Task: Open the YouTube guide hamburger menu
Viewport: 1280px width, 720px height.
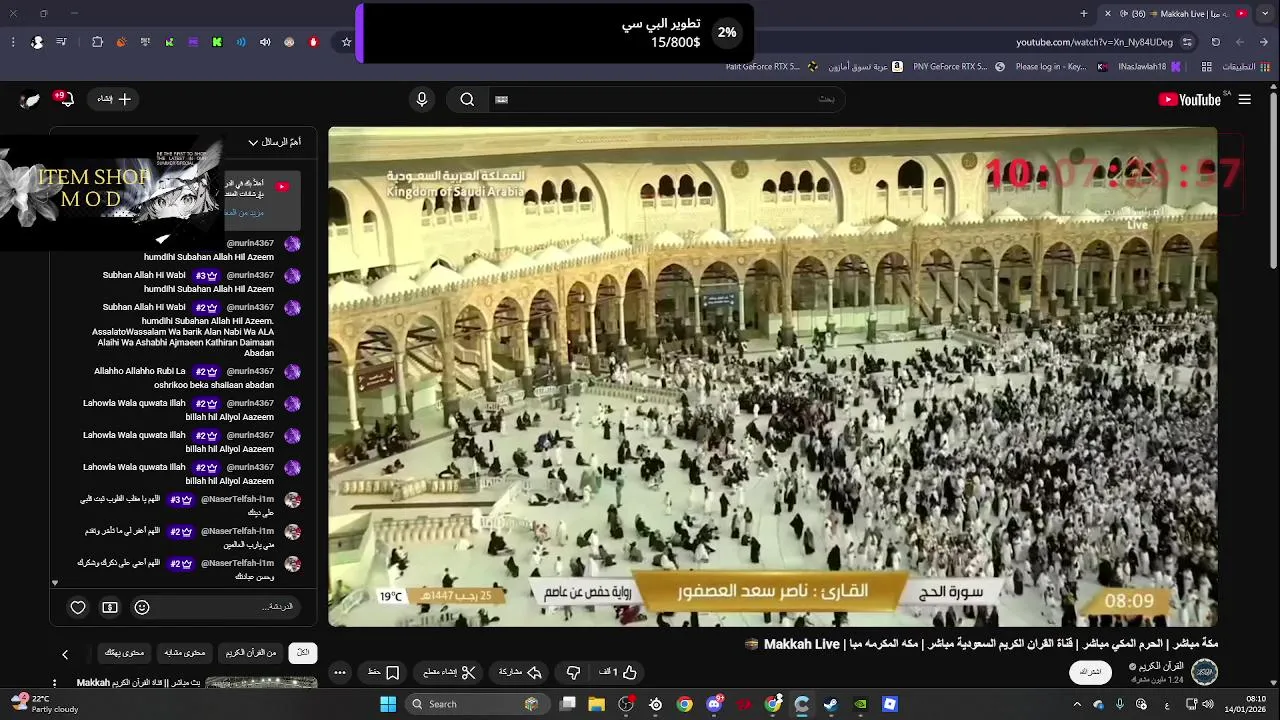Action: click(1244, 99)
